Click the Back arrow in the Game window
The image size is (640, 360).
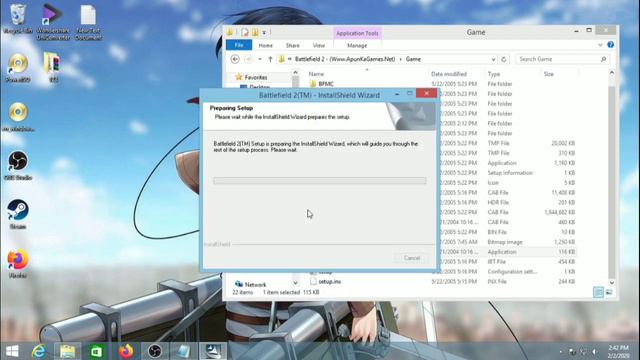coord(235,59)
